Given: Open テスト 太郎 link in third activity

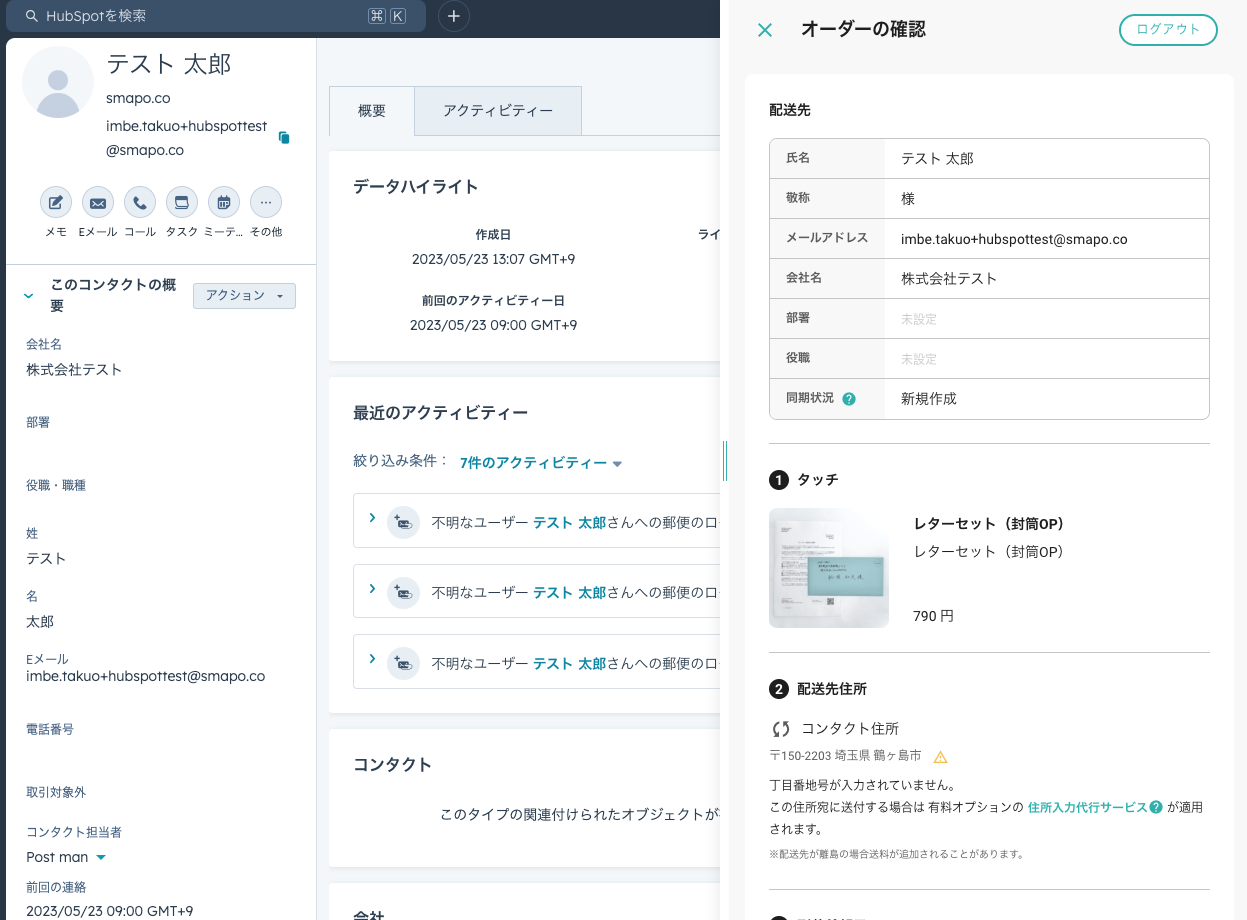Looking at the screenshot, I should coord(569,663).
